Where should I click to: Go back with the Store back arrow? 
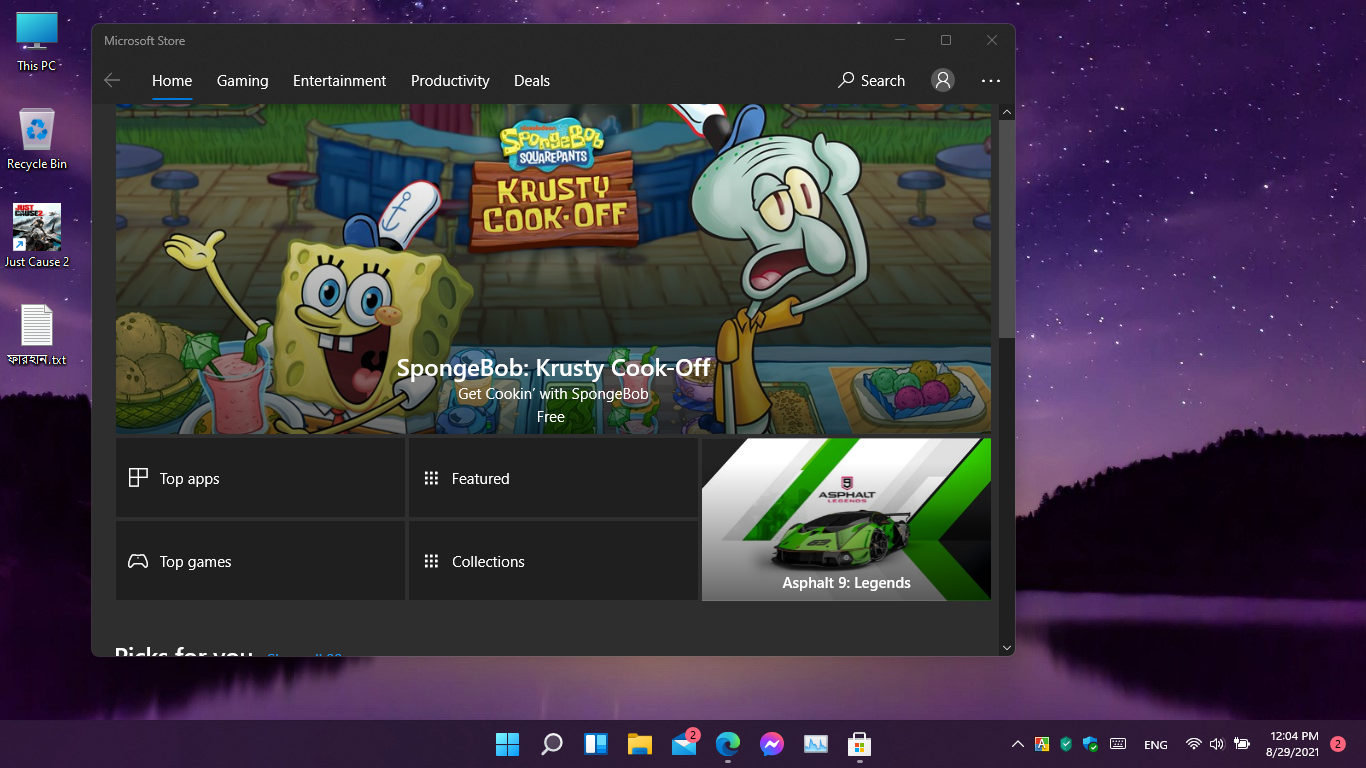click(112, 81)
